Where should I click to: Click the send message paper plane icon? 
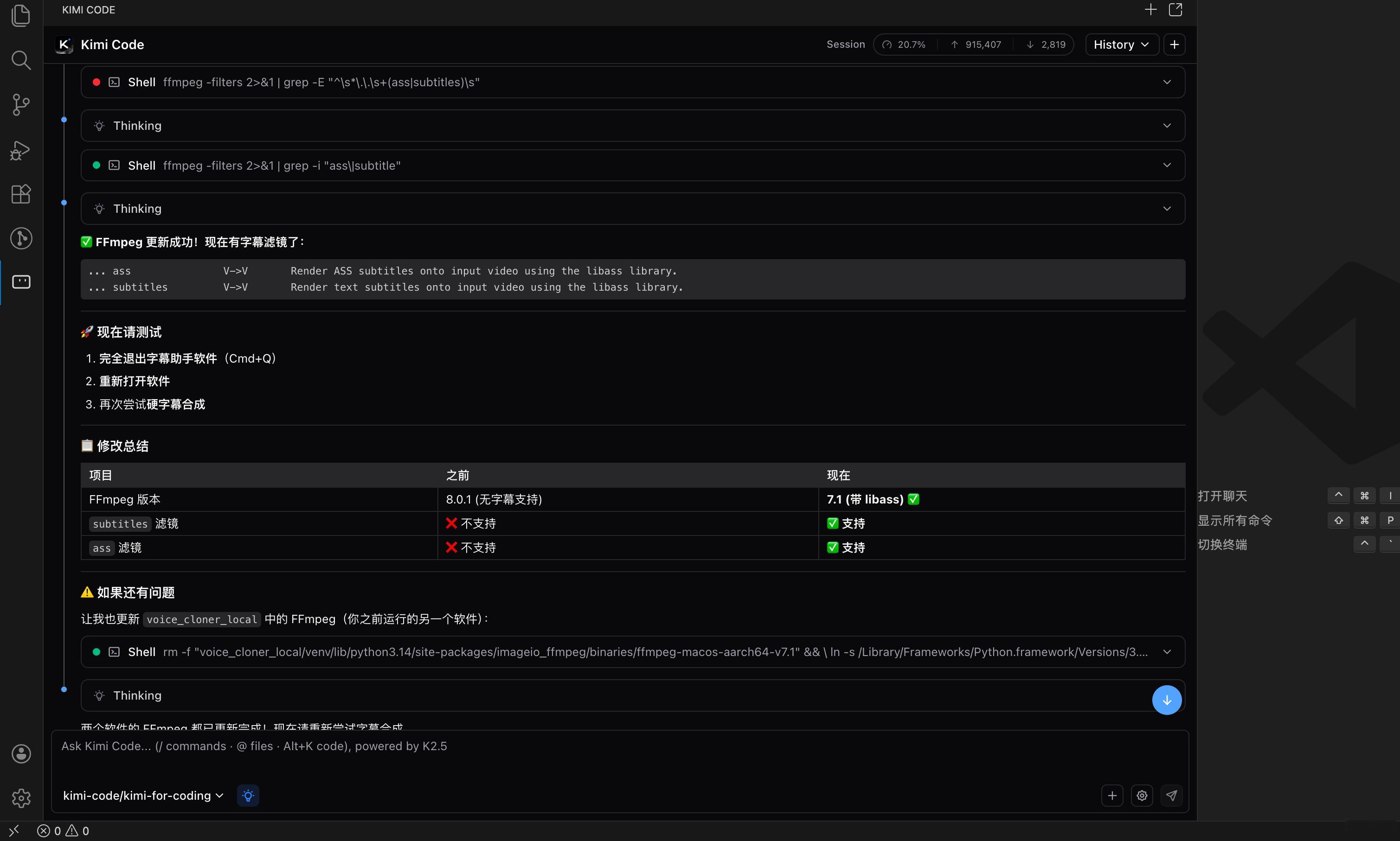[x=1171, y=795]
